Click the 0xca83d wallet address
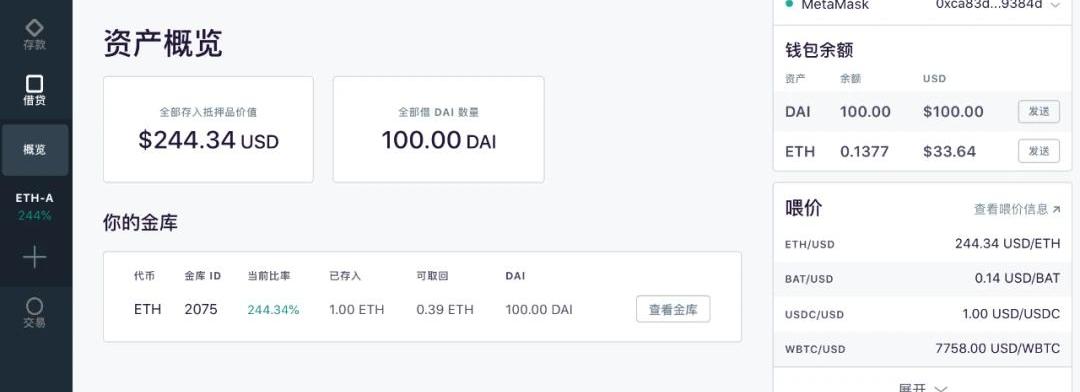This screenshot has height=392, width=1080. point(988,5)
